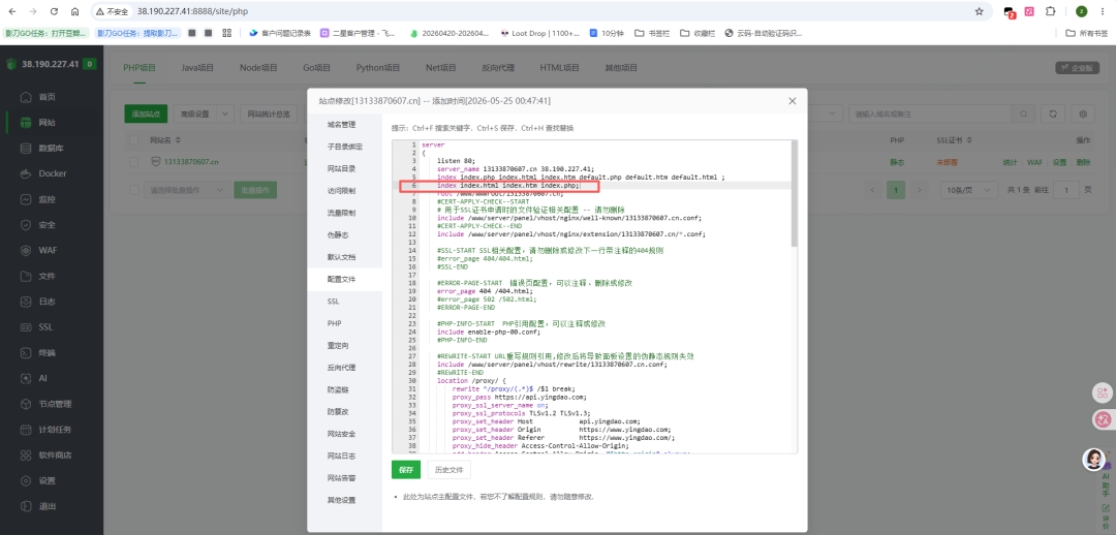The image size is (1116, 535).
Task: Open the 软件商店 software store icon
Action: 26,455
